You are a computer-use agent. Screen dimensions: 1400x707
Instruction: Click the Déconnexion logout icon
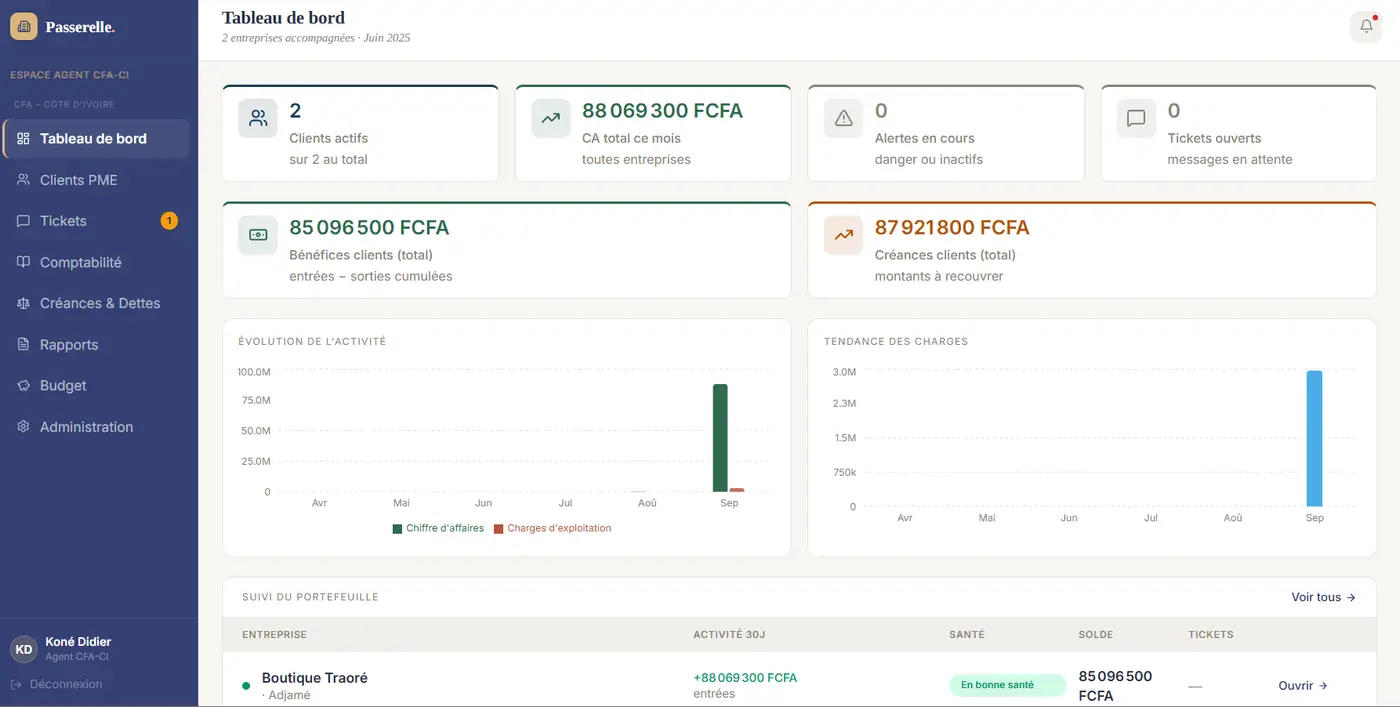(x=16, y=684)
